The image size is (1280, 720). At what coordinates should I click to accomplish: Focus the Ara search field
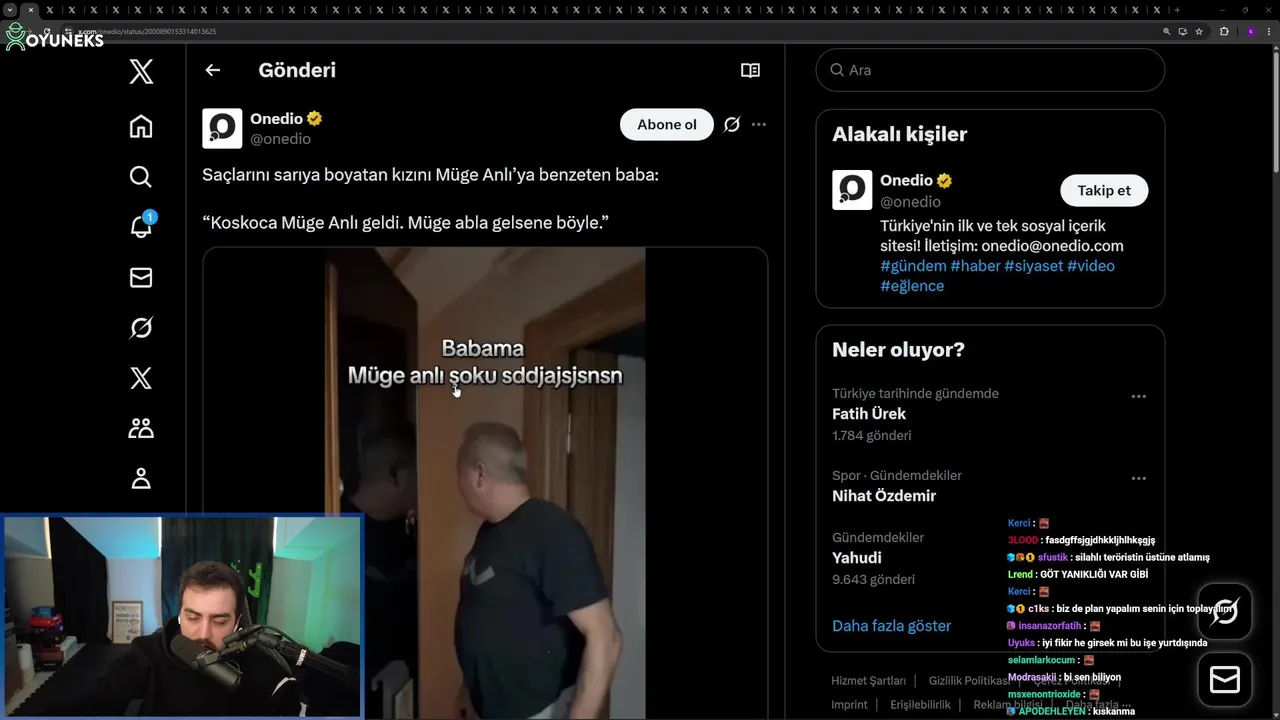click(x=990, y=70)
